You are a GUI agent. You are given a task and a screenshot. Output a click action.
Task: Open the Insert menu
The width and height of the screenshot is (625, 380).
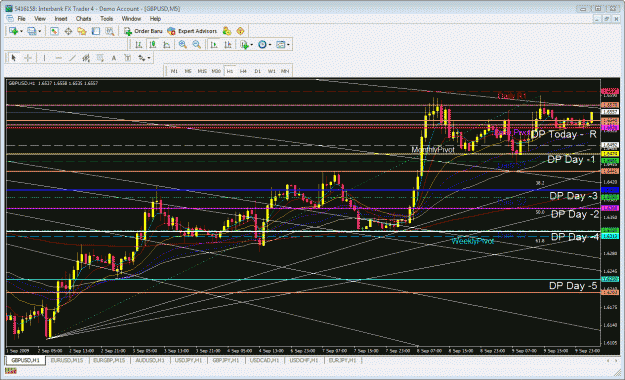pyautogui.click(x=61, y=19)
